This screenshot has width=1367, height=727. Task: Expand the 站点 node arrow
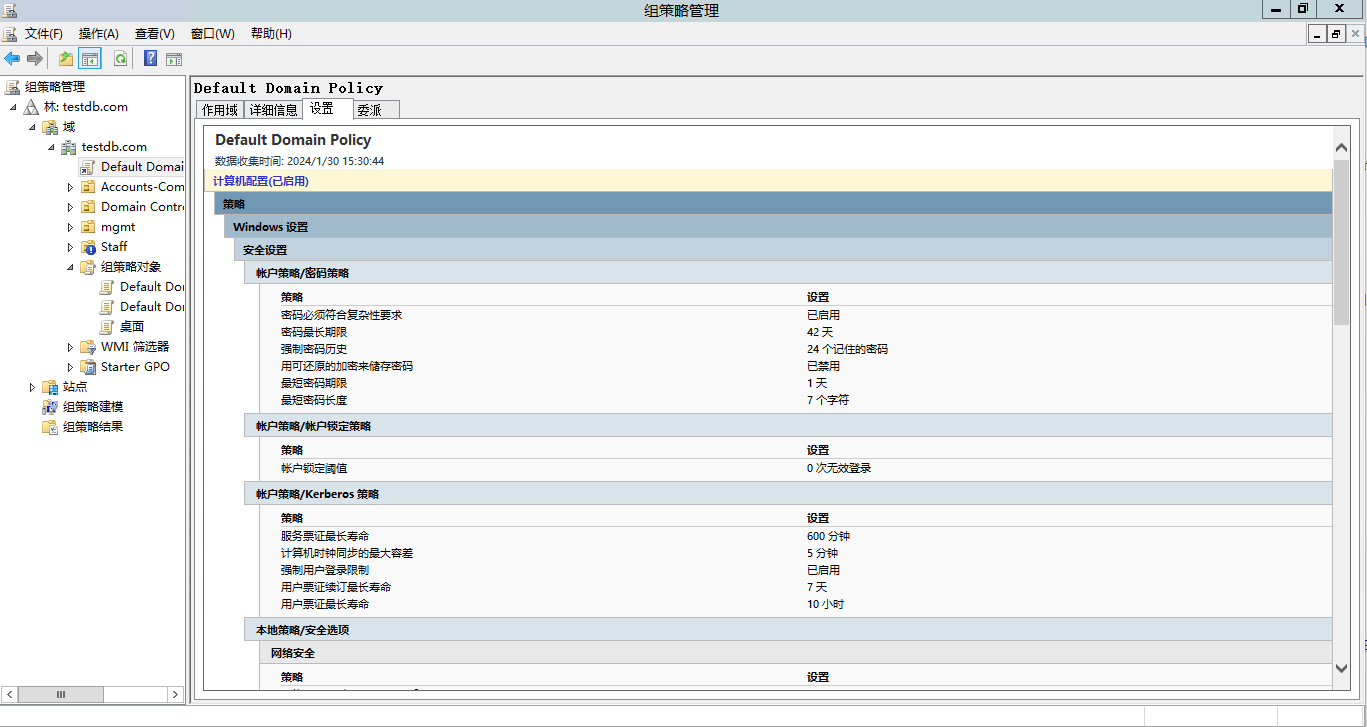tap(32, 387)
